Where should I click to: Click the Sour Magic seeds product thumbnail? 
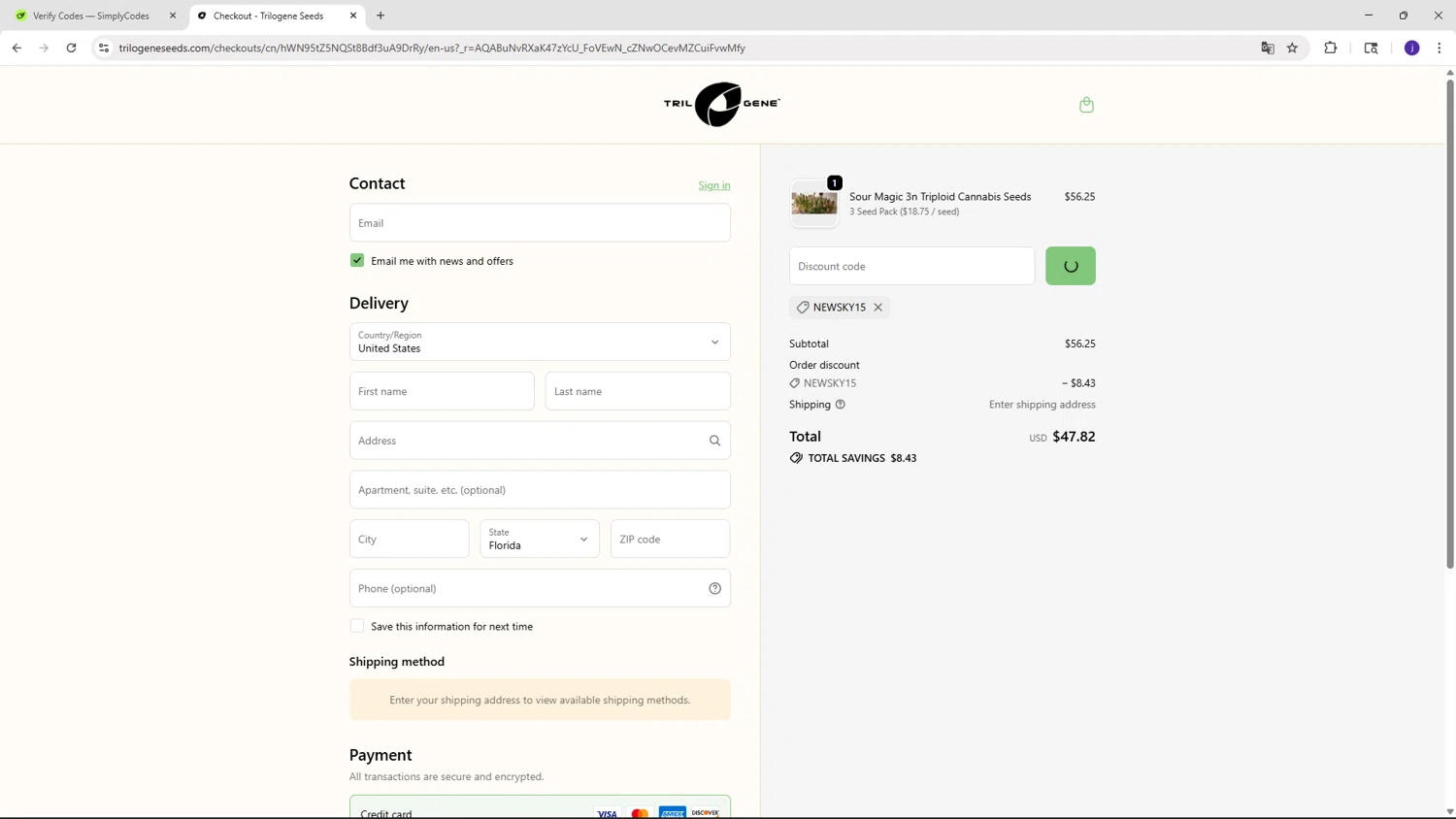pos(813,203)
